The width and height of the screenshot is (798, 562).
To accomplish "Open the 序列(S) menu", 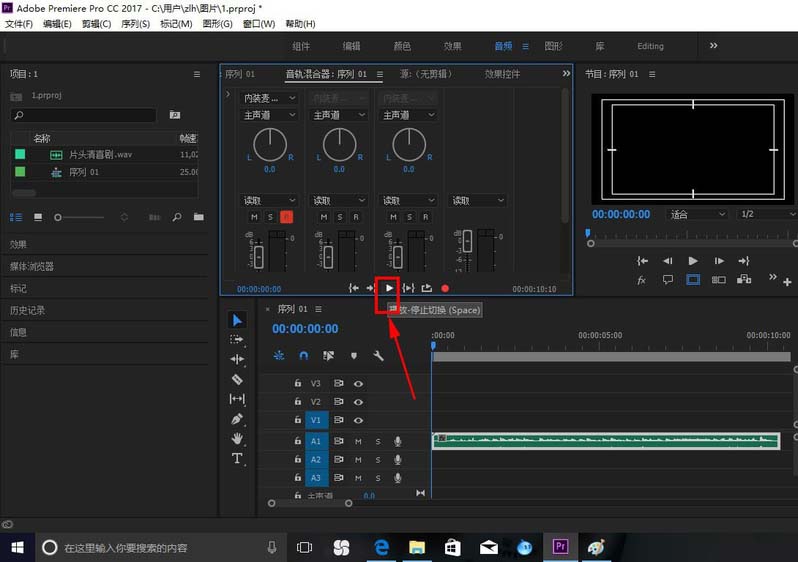I will pos(135,24).
